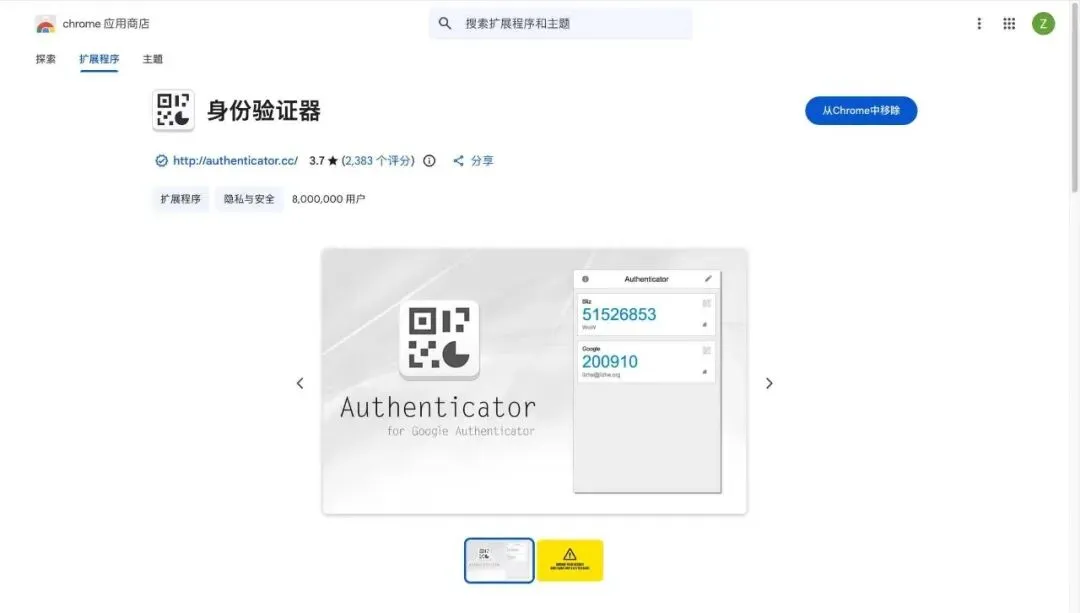1080x613 pixels.
Task: Click the verified publisher checkmark badge
Action: (x=161, y=160)
